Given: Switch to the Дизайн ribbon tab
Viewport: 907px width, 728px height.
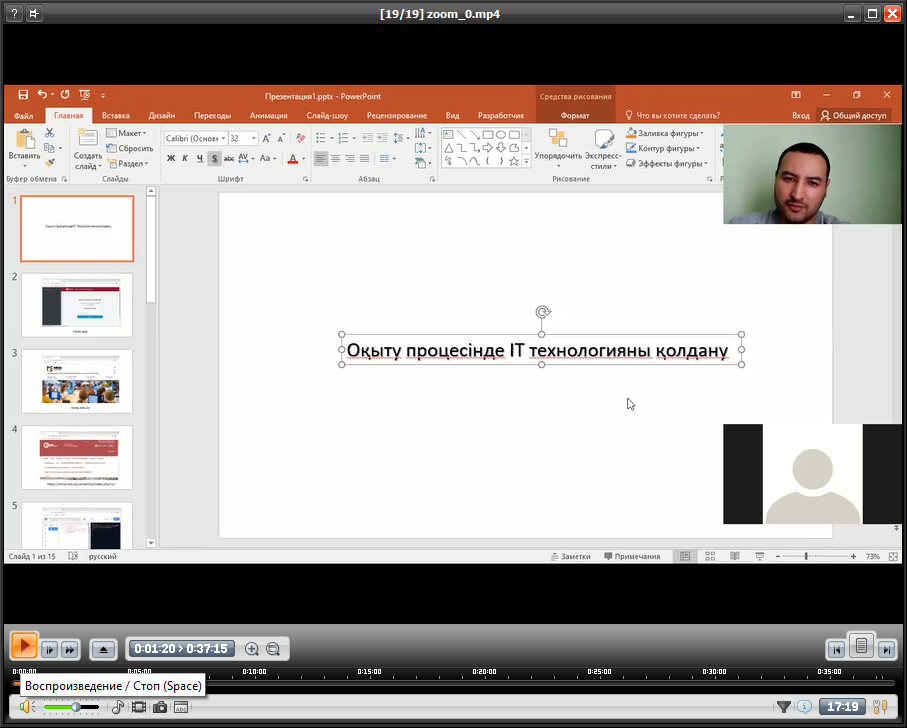Looking at the screenshot, I should coord(161,115).
